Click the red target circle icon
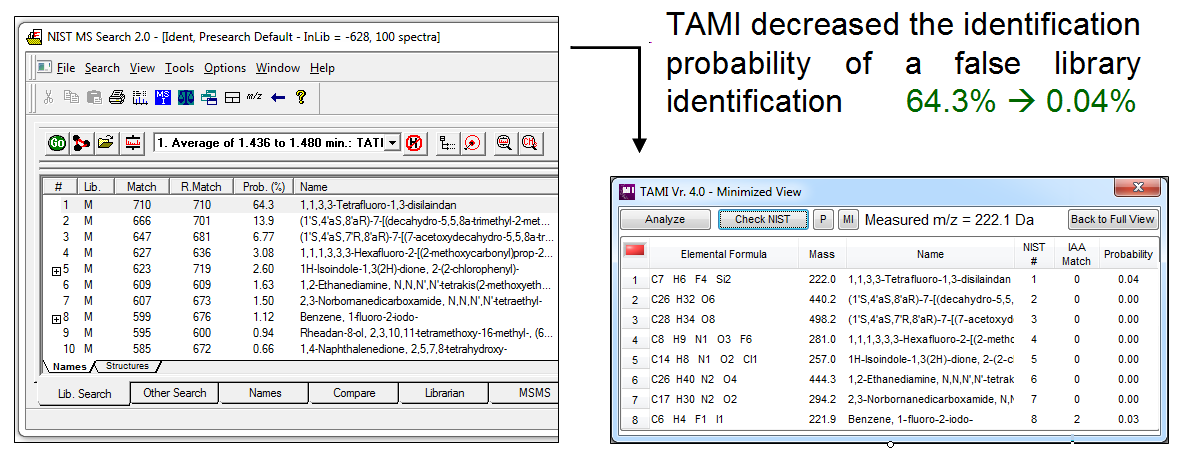 click(473, 142)
